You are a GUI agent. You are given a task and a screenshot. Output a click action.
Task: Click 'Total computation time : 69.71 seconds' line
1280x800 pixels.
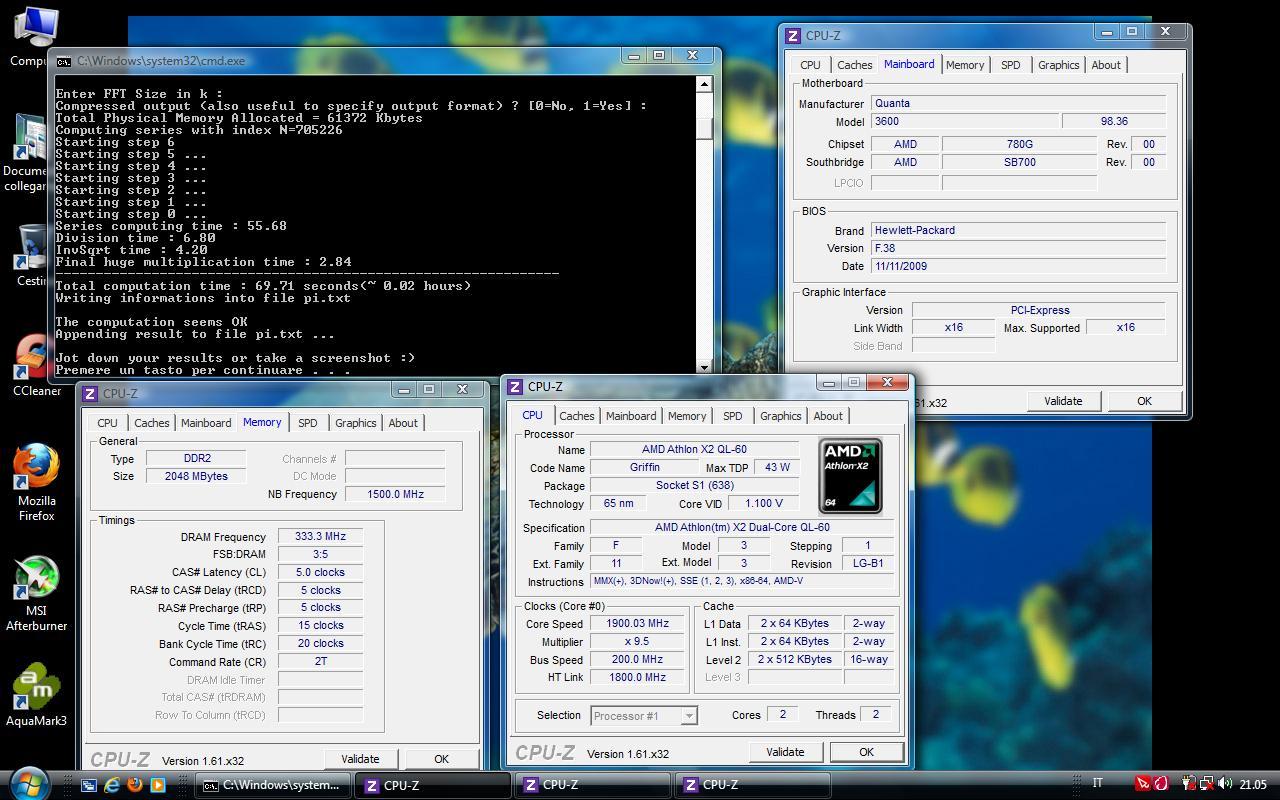click(x=263, y=286)
